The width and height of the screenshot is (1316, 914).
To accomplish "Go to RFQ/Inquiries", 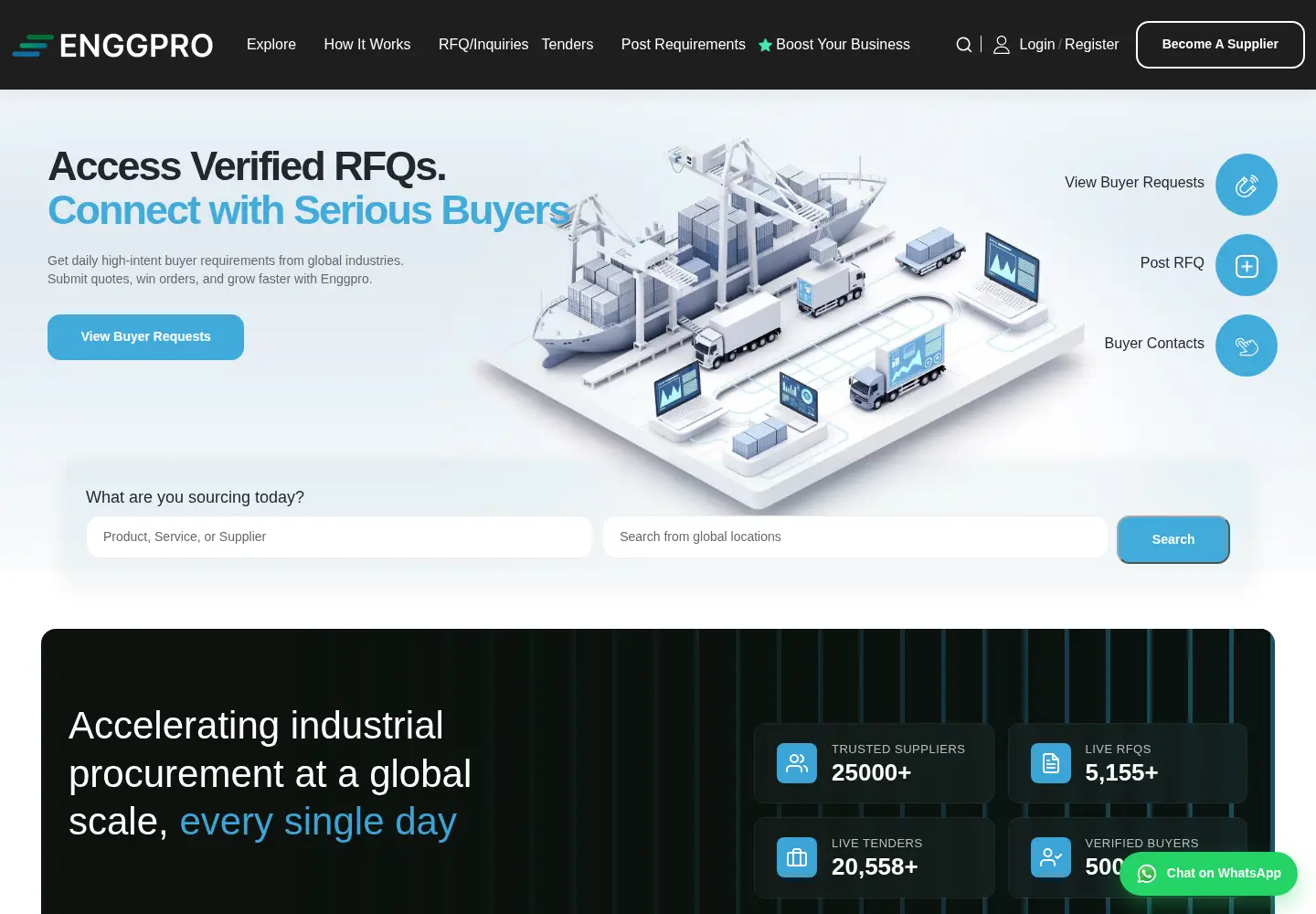I will coord(483,45).
